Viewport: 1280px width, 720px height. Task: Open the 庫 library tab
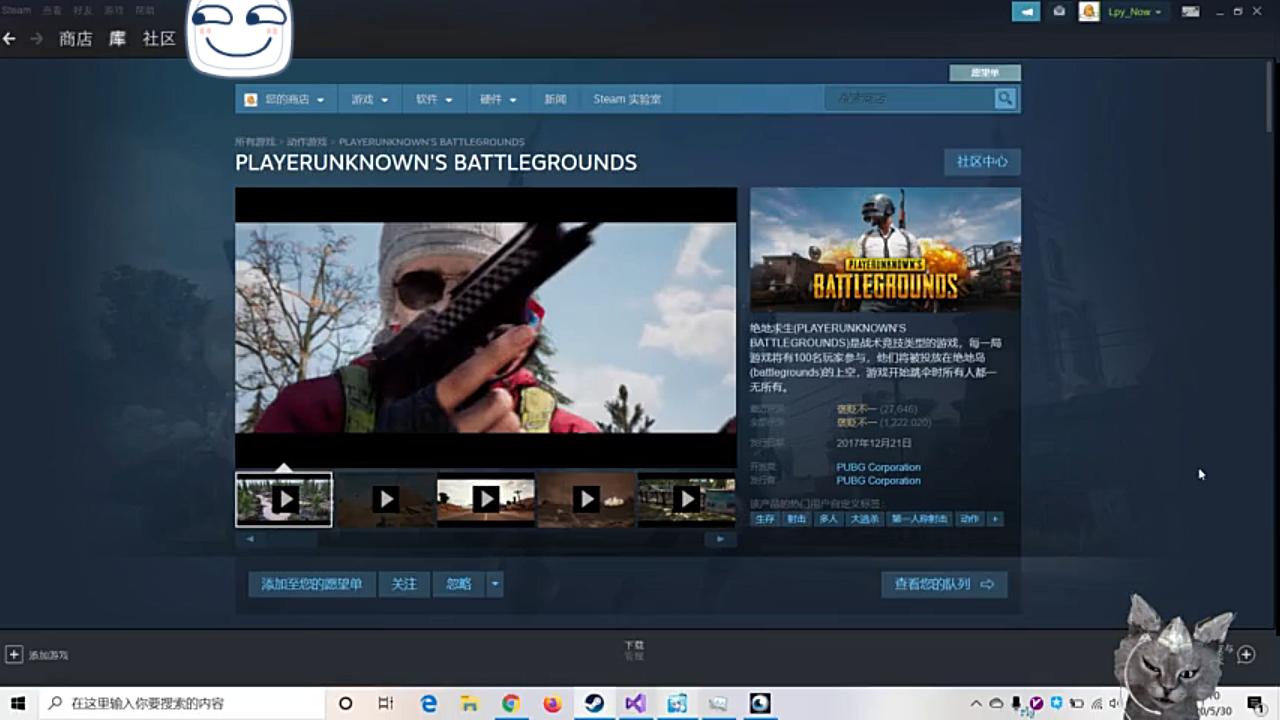pyautogui.click(x=118, y=39)
